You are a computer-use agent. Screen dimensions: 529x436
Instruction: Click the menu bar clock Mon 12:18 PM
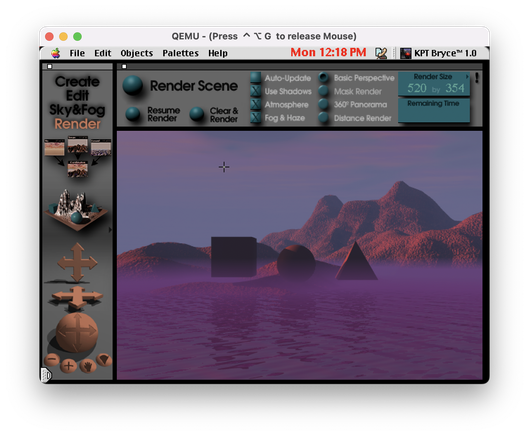coord(328,52)
